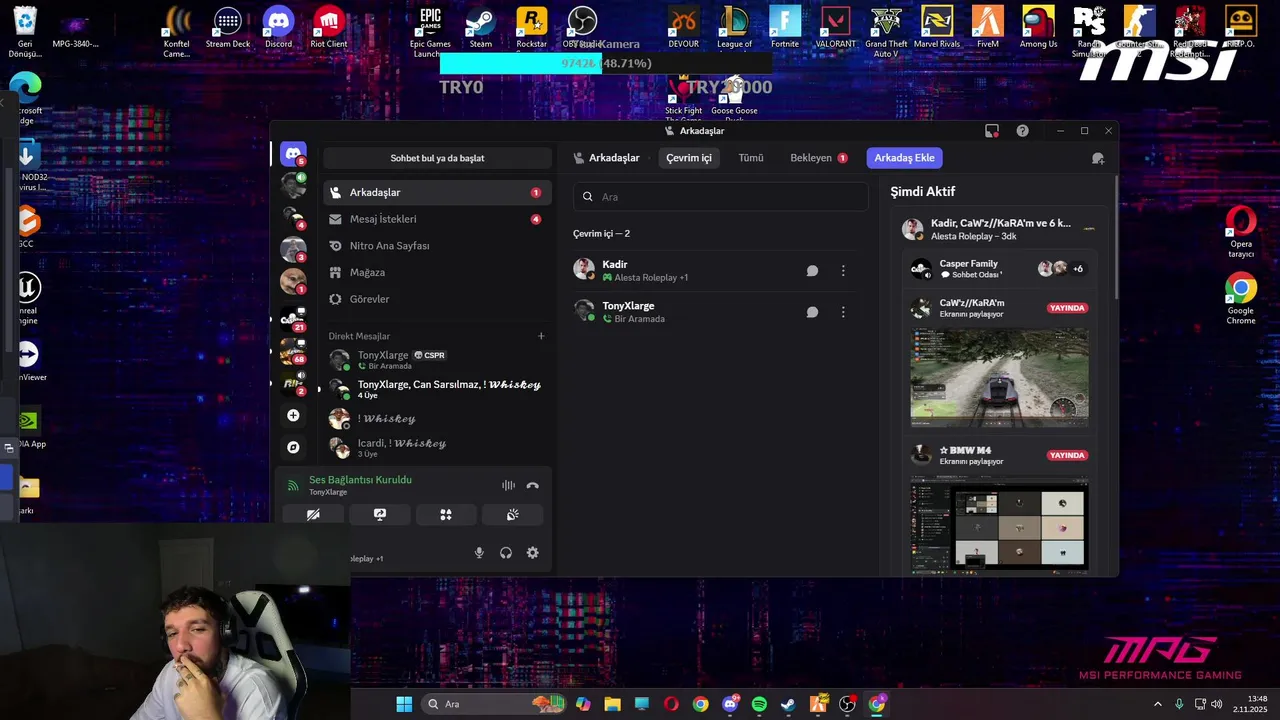Disconnect from the voice call
This screenshot has width=1280, height=720.
click(x=532, y=485)
